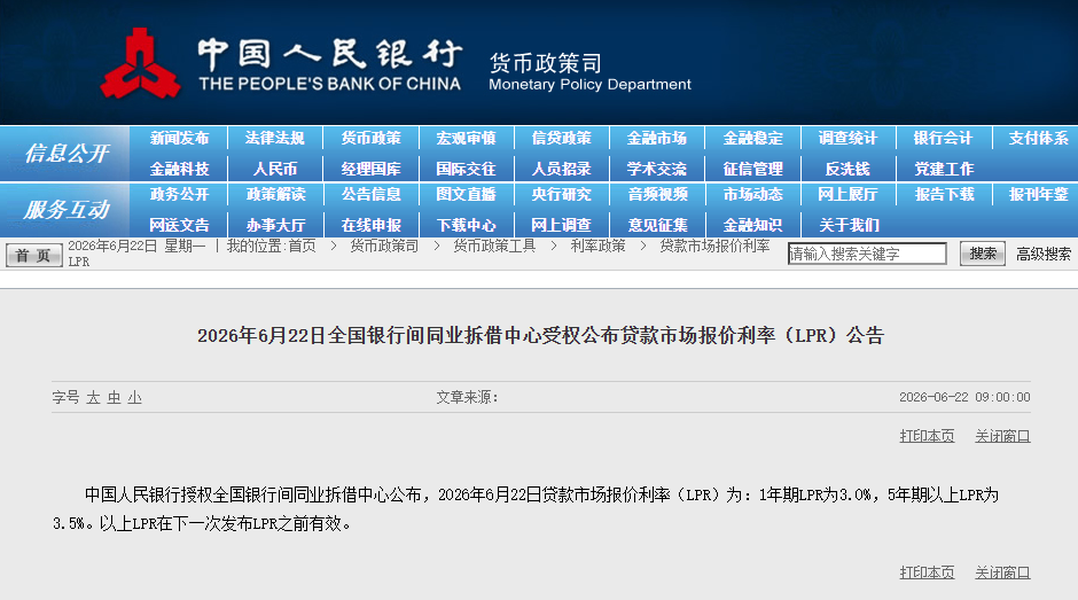Click the 搜索 search button
Image resolution: width=1078 pixels, height=600 pixels.
[982, 254]
